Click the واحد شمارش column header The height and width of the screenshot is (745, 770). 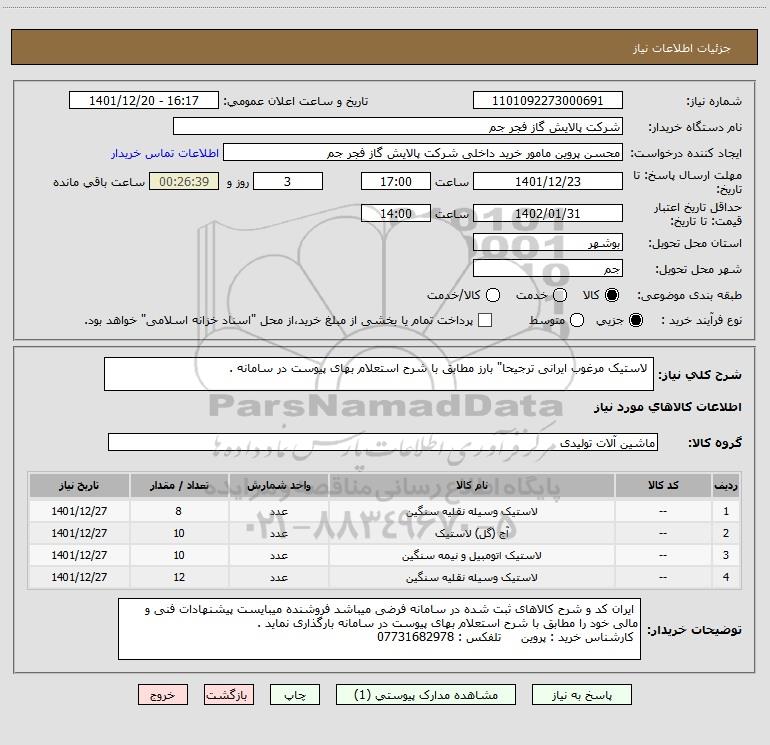278,485
